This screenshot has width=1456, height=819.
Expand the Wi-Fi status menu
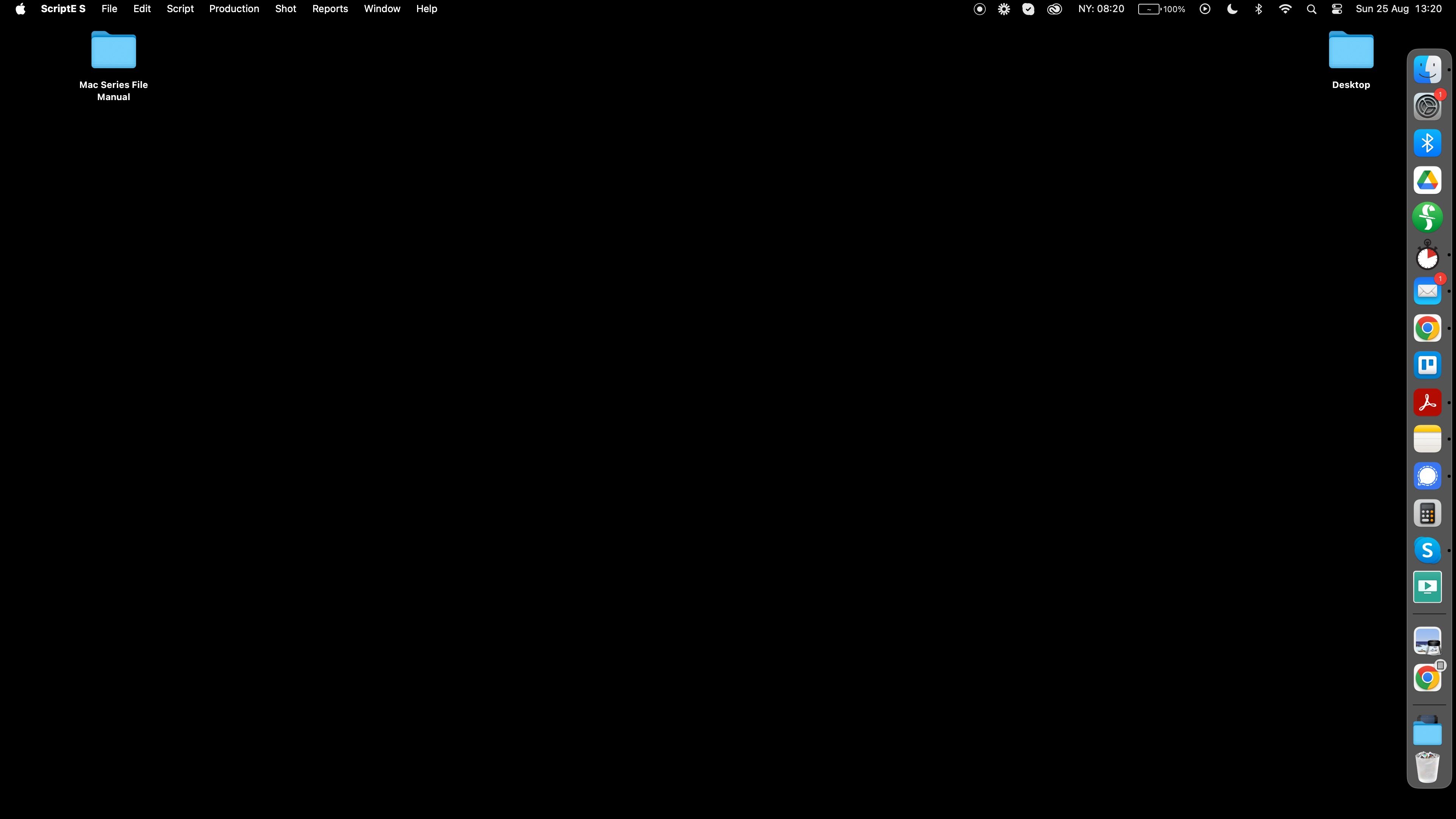tap(1285, 9)
